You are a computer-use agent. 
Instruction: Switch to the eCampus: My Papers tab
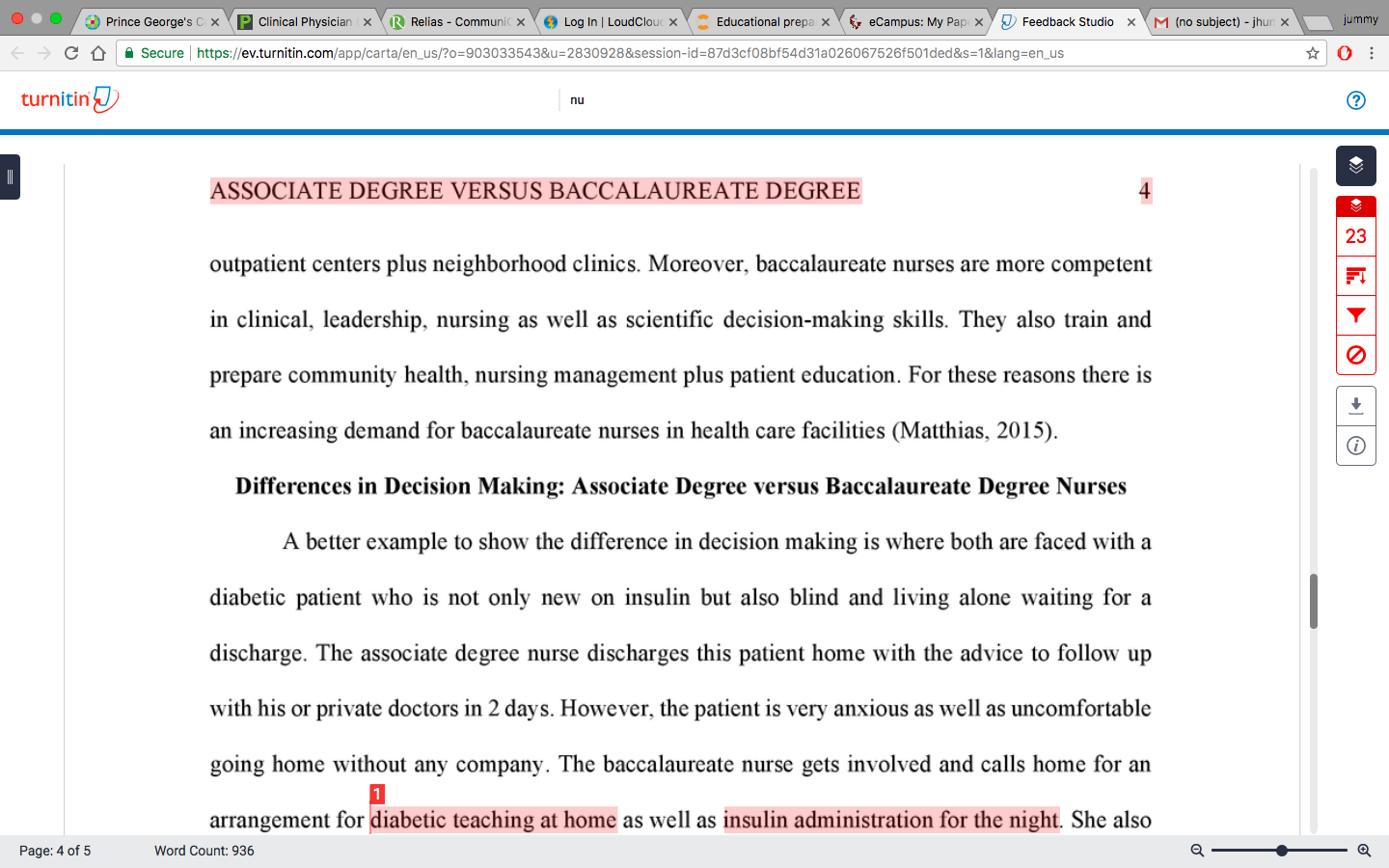(x=917, y=21)
